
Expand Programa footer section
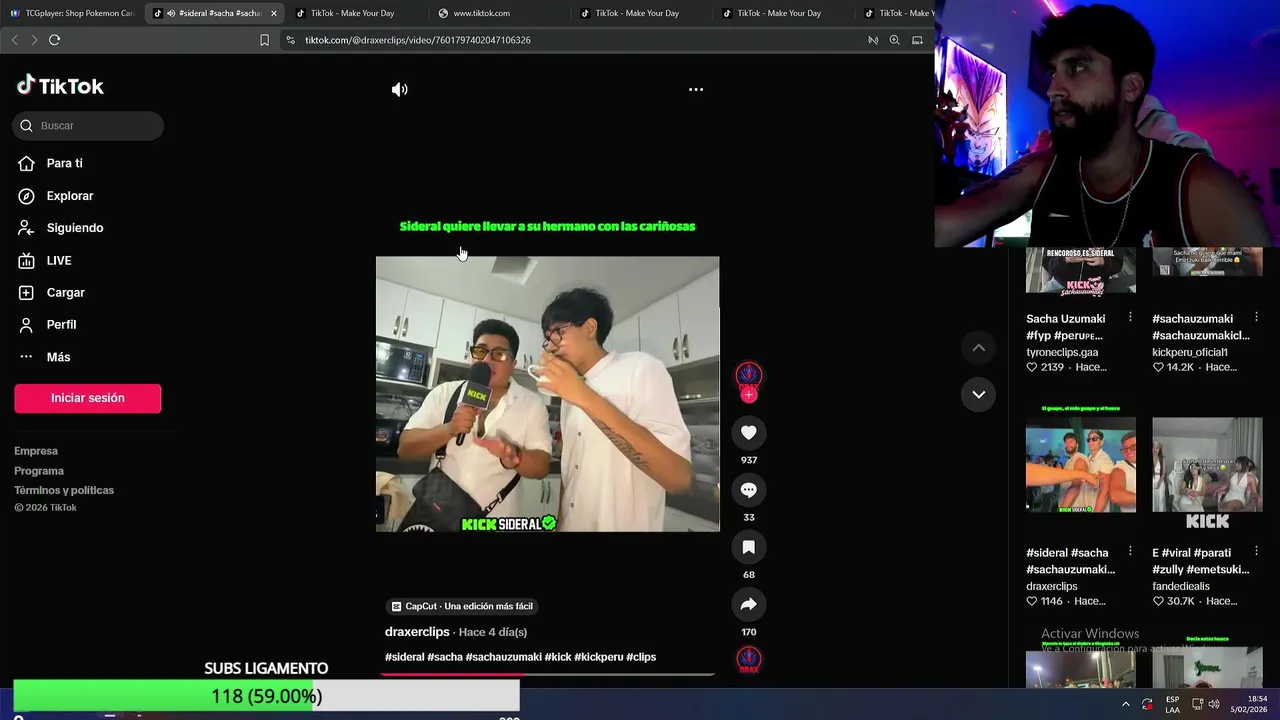39,471
